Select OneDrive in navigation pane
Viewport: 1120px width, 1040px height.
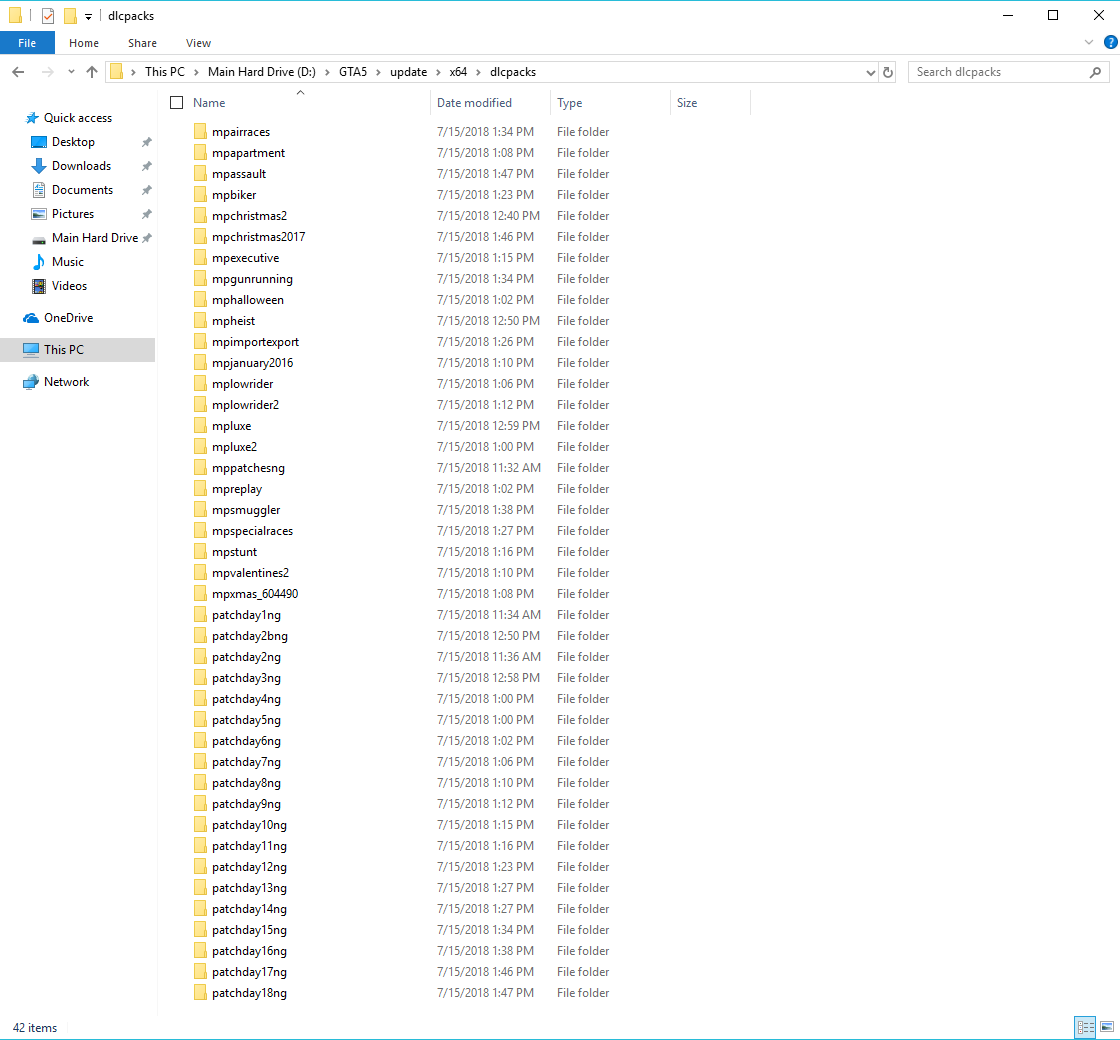pos(68,318)
